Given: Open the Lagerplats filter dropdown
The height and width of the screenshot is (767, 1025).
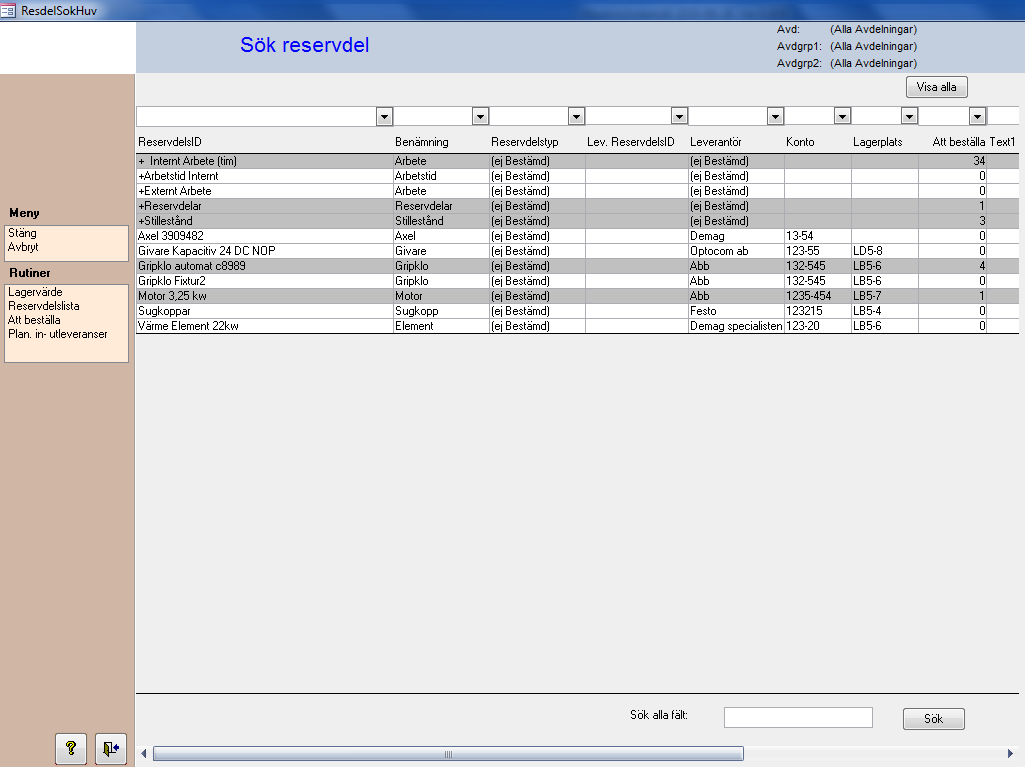Looking at the screenshot, I should 909,116.
